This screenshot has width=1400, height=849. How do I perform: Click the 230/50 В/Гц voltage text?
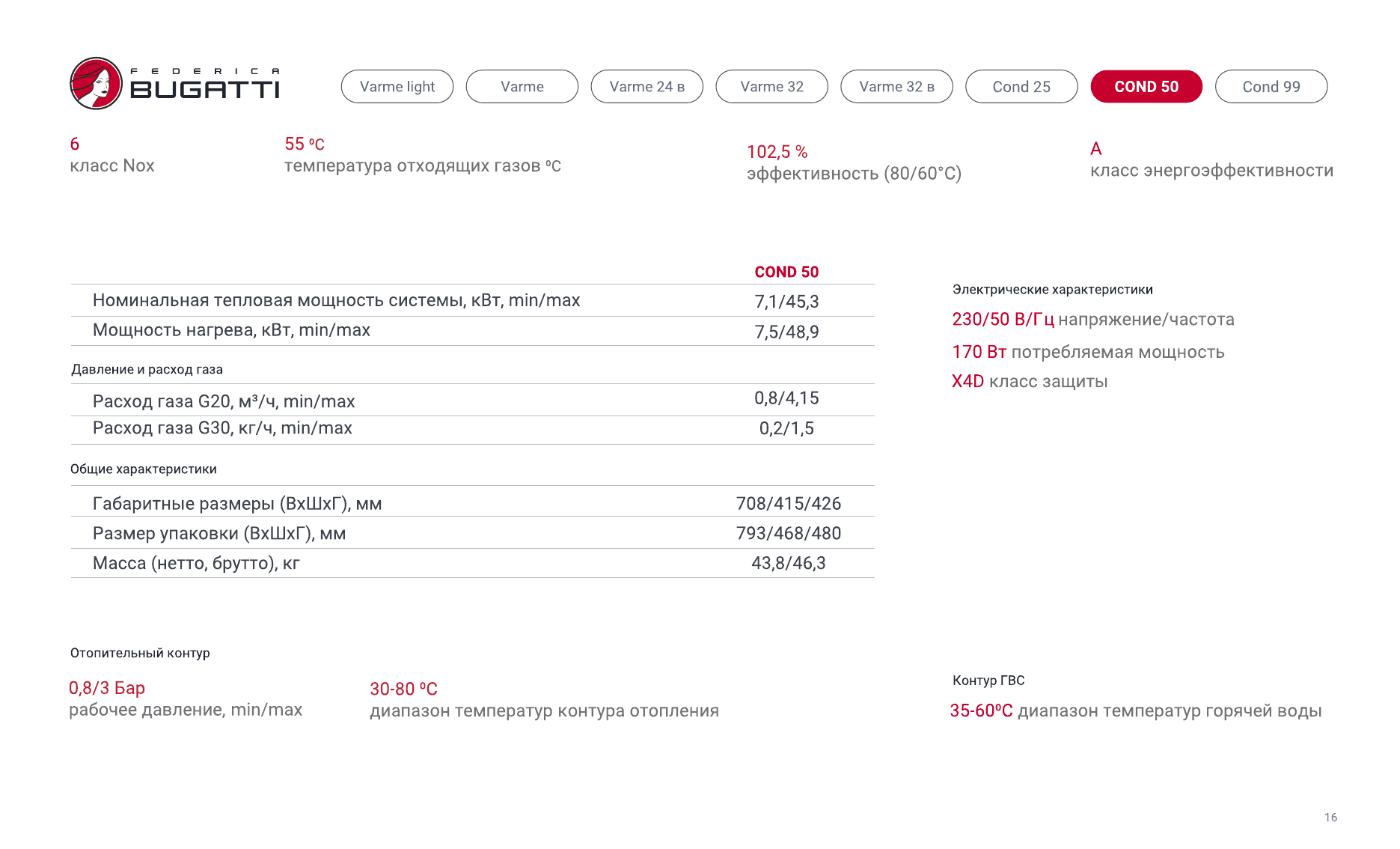(1003, 320)
